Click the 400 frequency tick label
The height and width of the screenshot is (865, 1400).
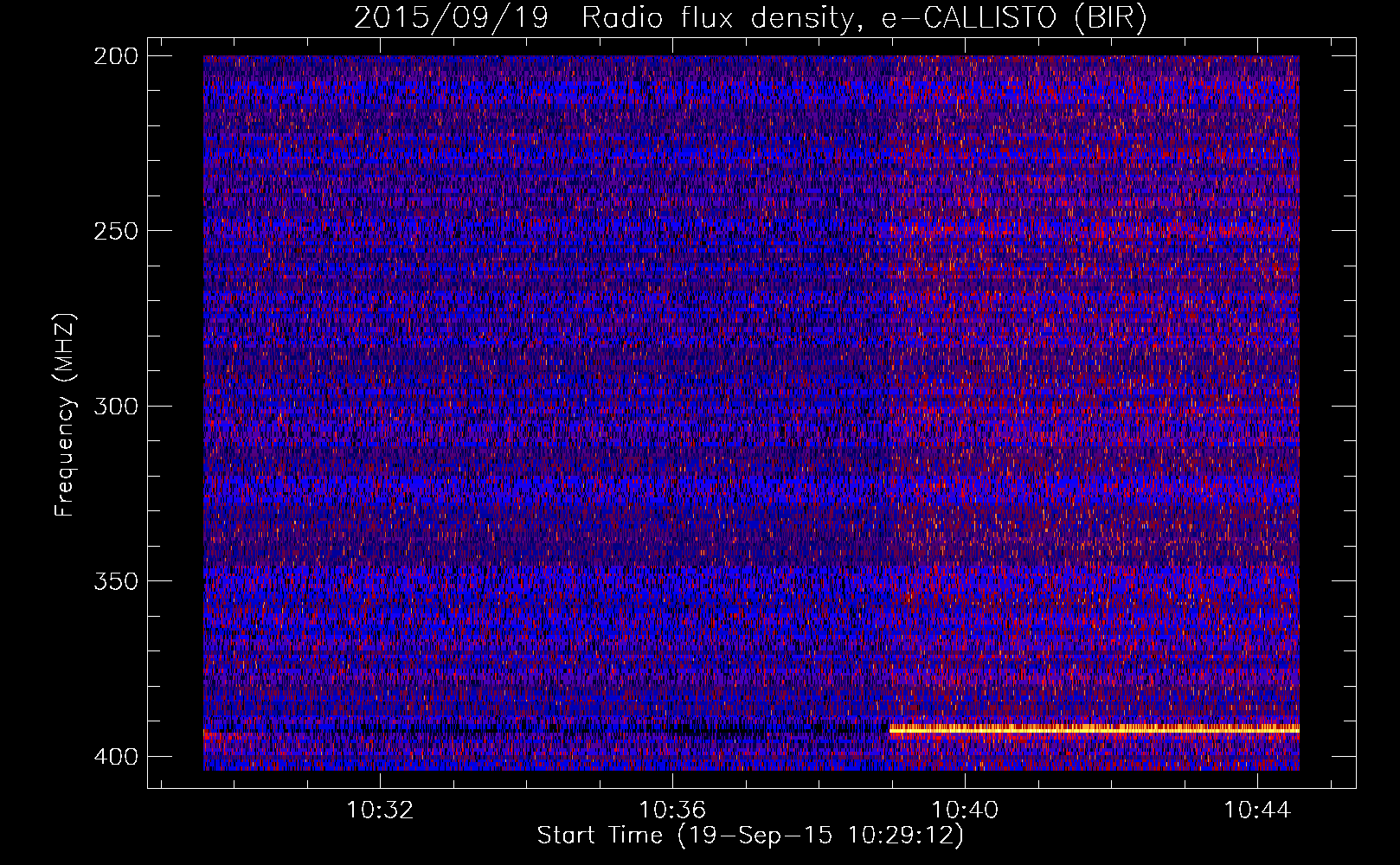click(115, 757)
